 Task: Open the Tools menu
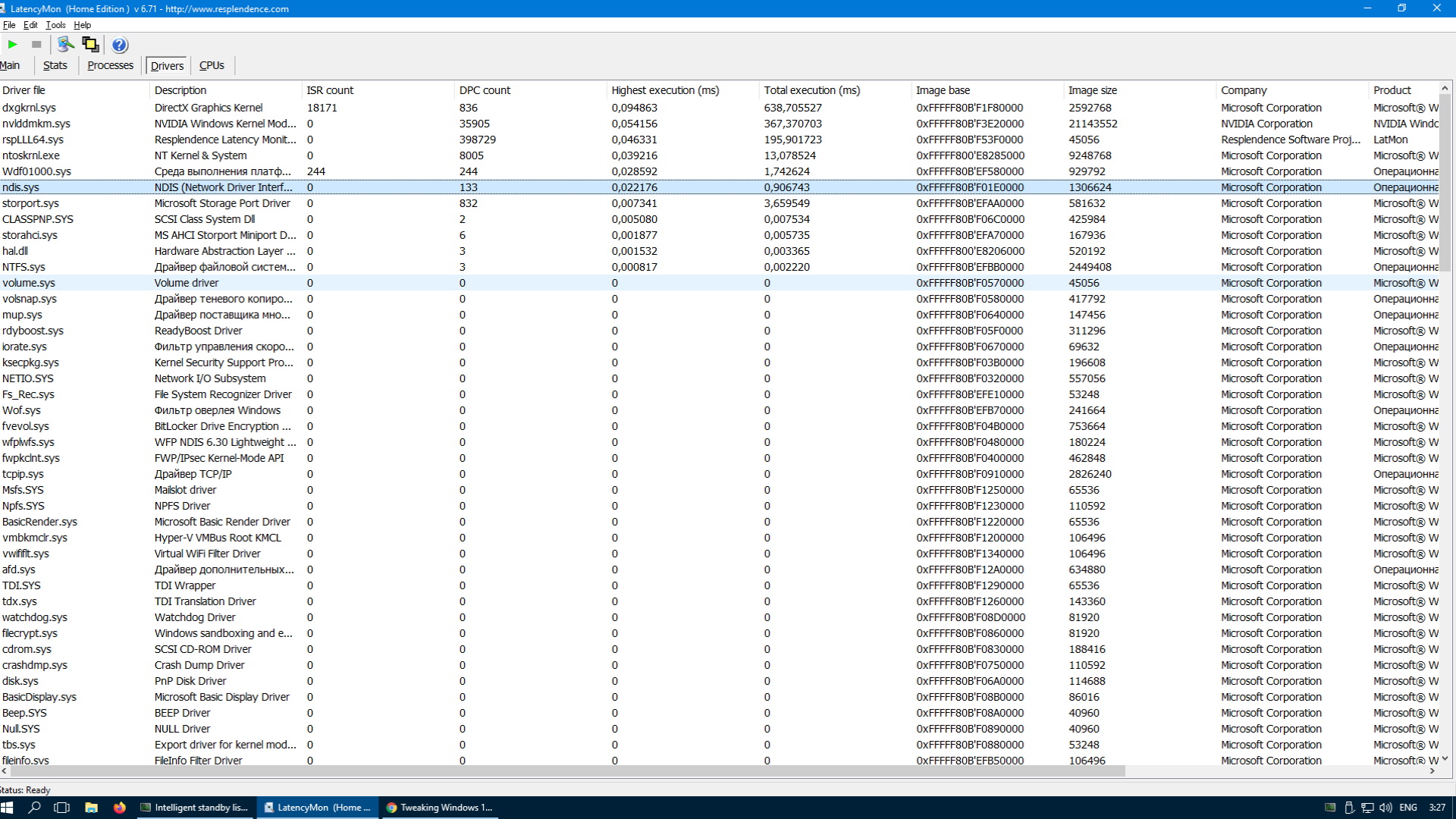point(55,25)
